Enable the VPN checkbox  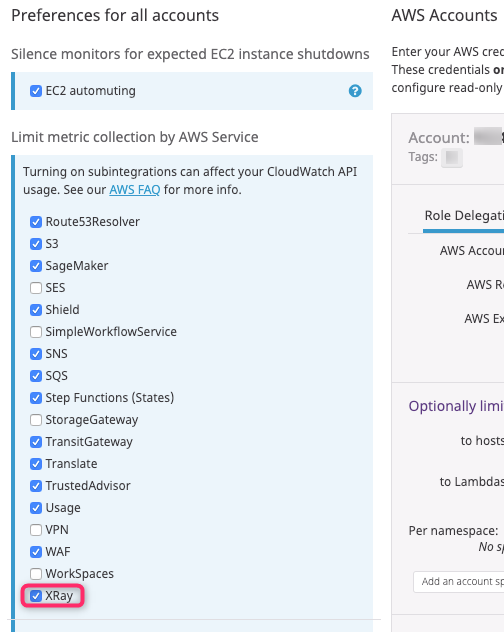36,530
